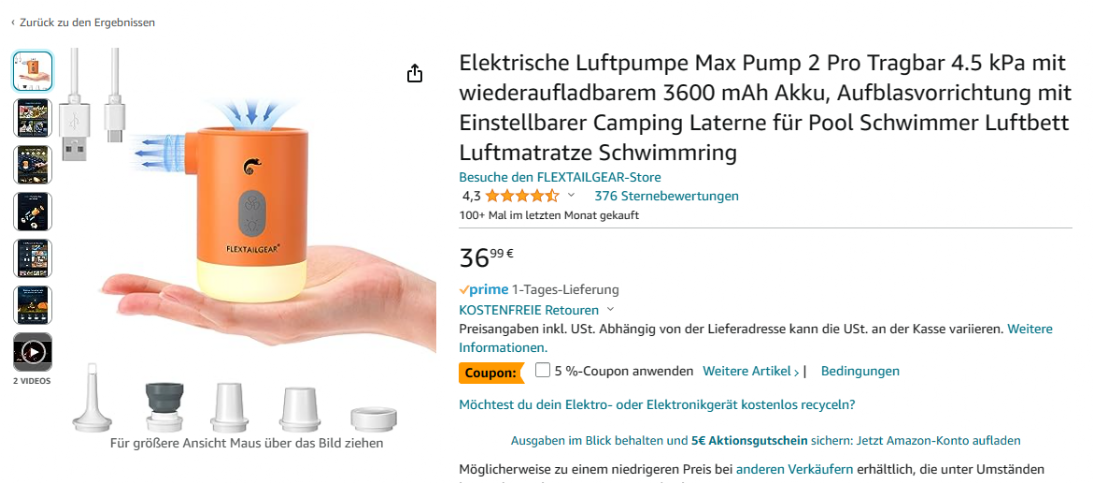This screenshot has width=1093, height=483.
Task: Click the anderen Verkäufern link
Action: [x=795, y=470]
